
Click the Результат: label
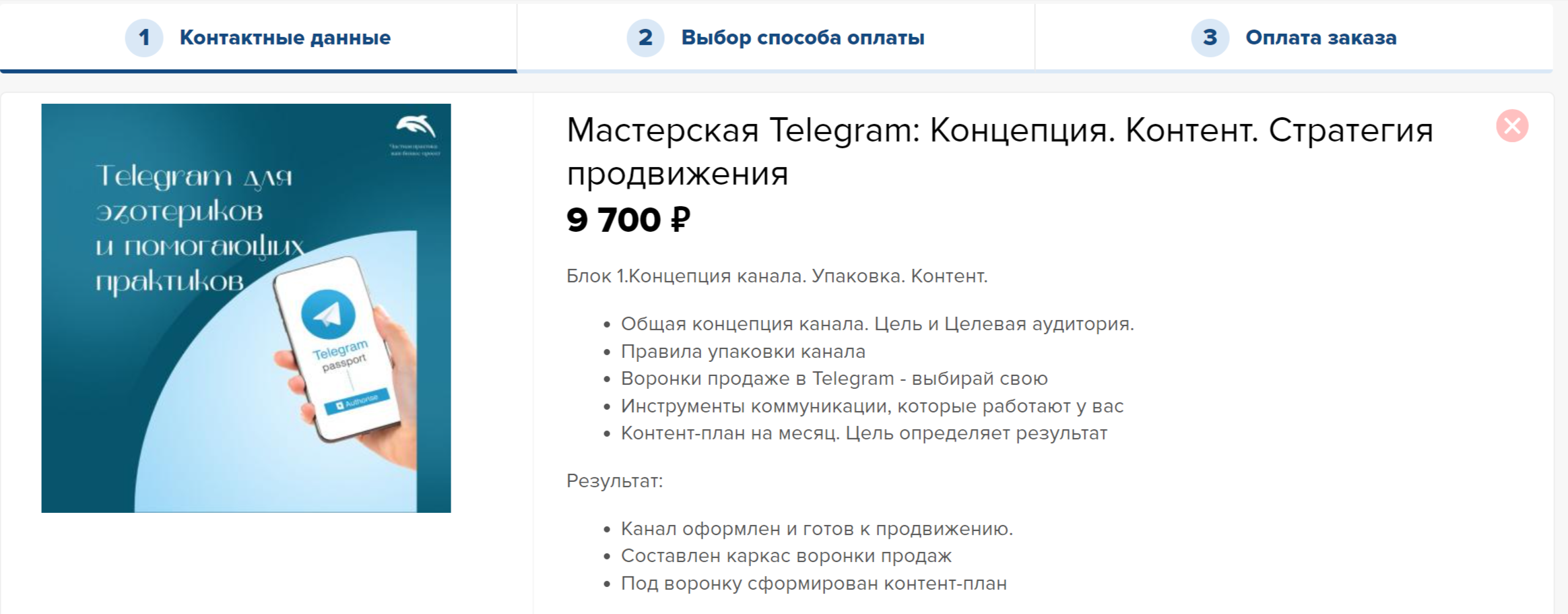614,481
